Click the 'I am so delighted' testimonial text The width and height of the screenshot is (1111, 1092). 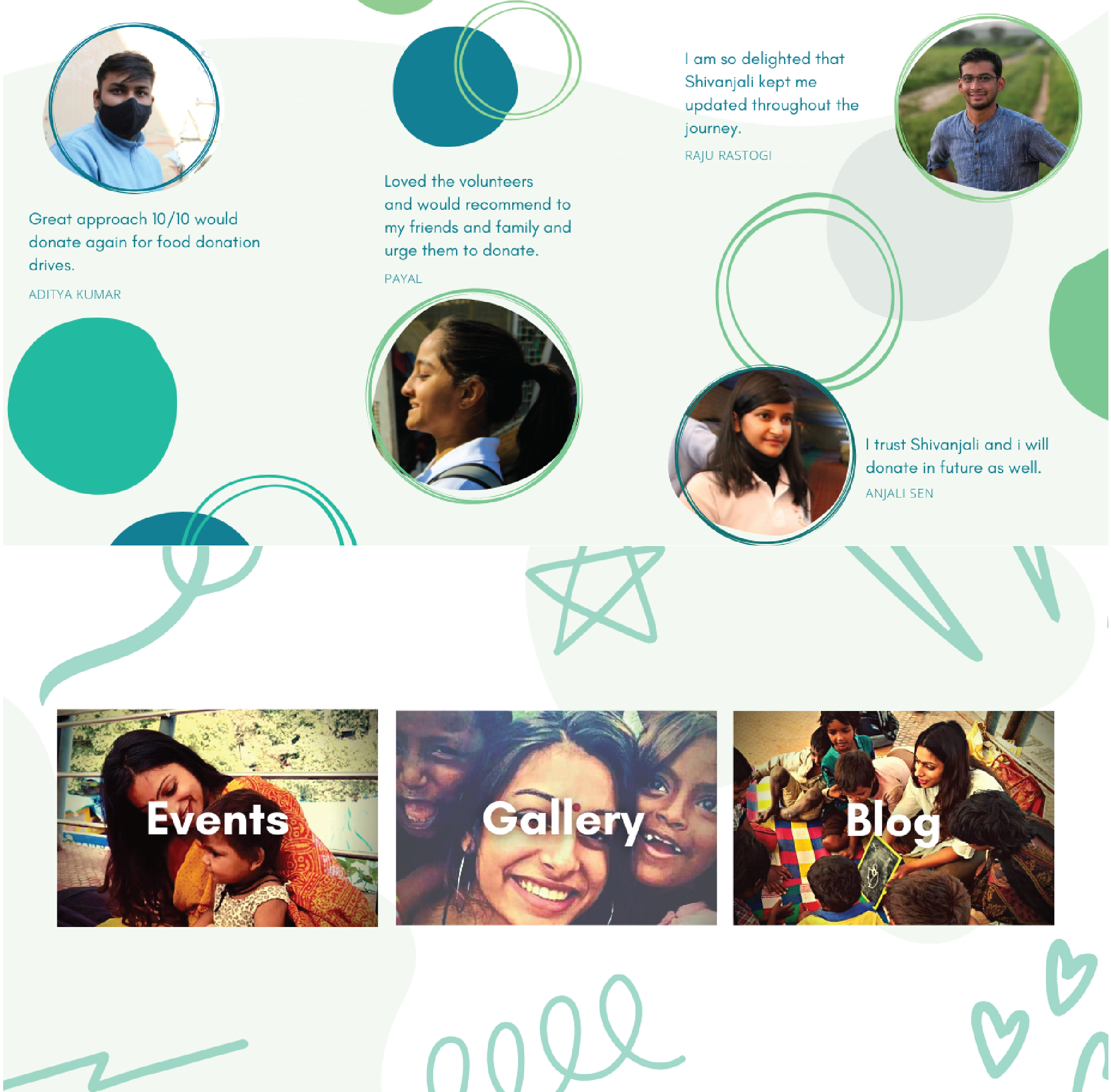tap(772, 93)
